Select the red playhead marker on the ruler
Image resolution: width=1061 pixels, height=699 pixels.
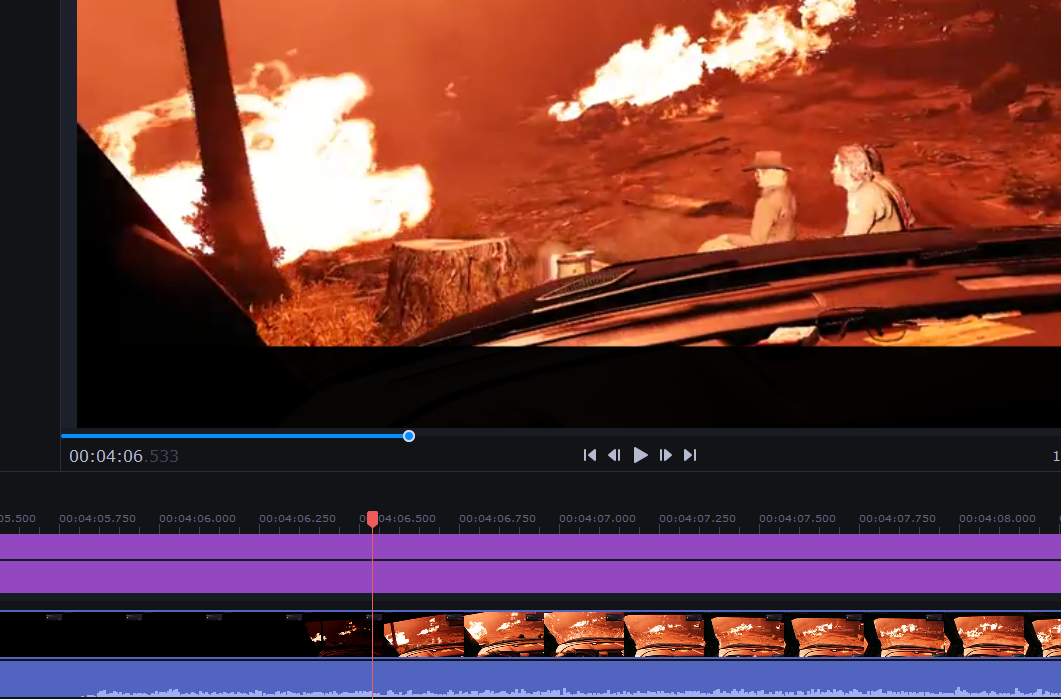[372, 519]
